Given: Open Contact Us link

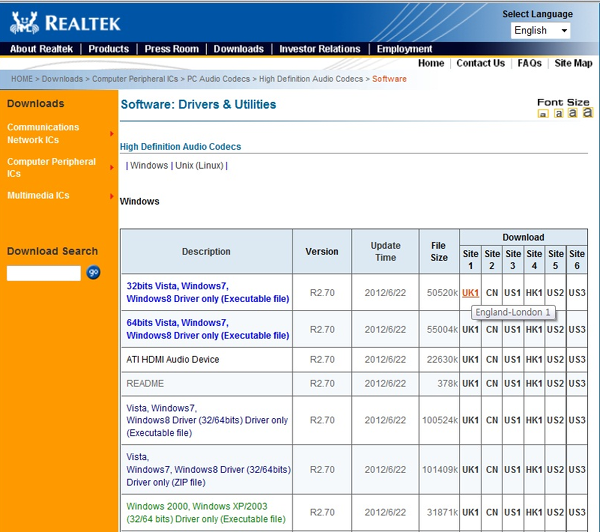Looking at the screenshot, I should (481, 63).
